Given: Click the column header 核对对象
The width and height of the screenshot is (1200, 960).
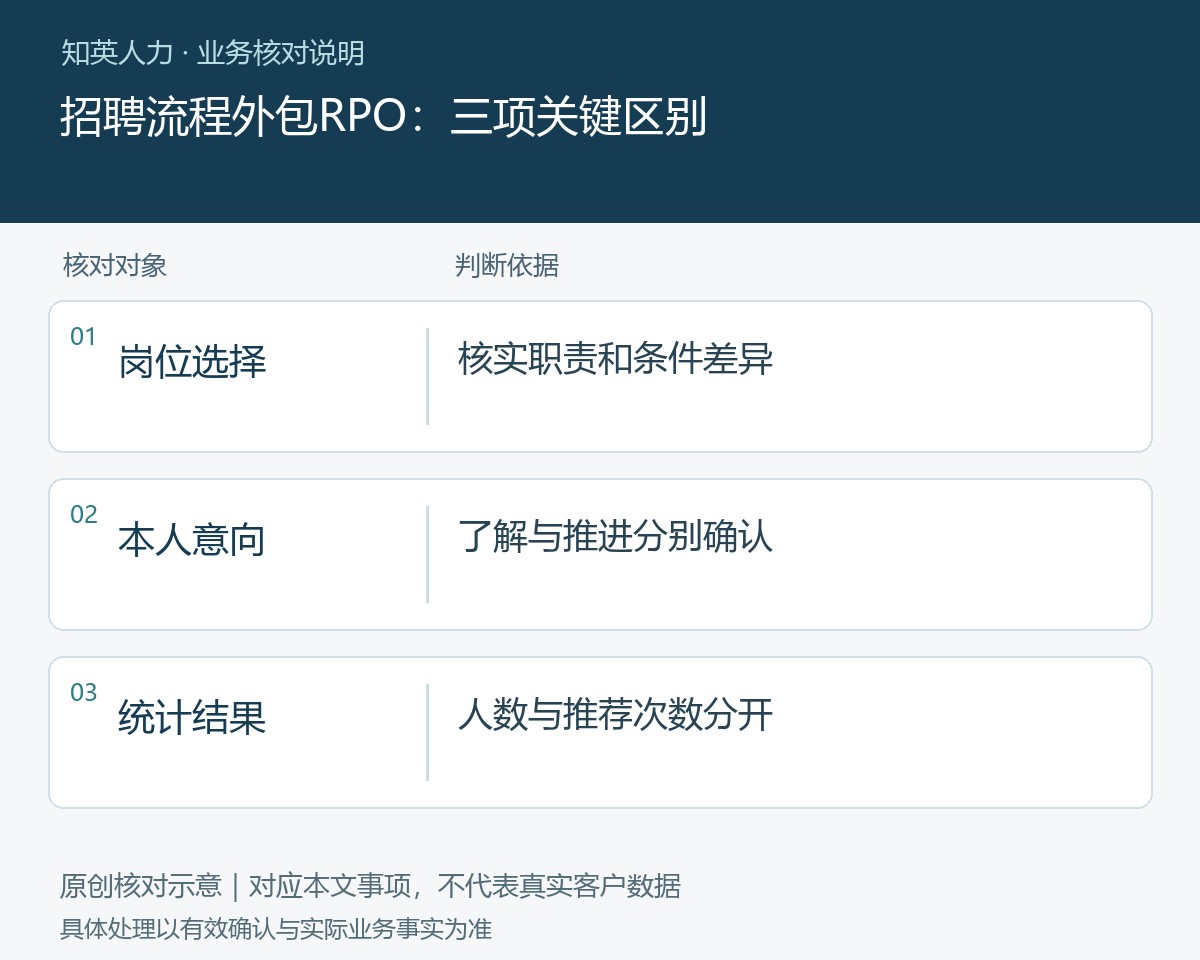Looking at the screenshot, I should pos(114,265).
